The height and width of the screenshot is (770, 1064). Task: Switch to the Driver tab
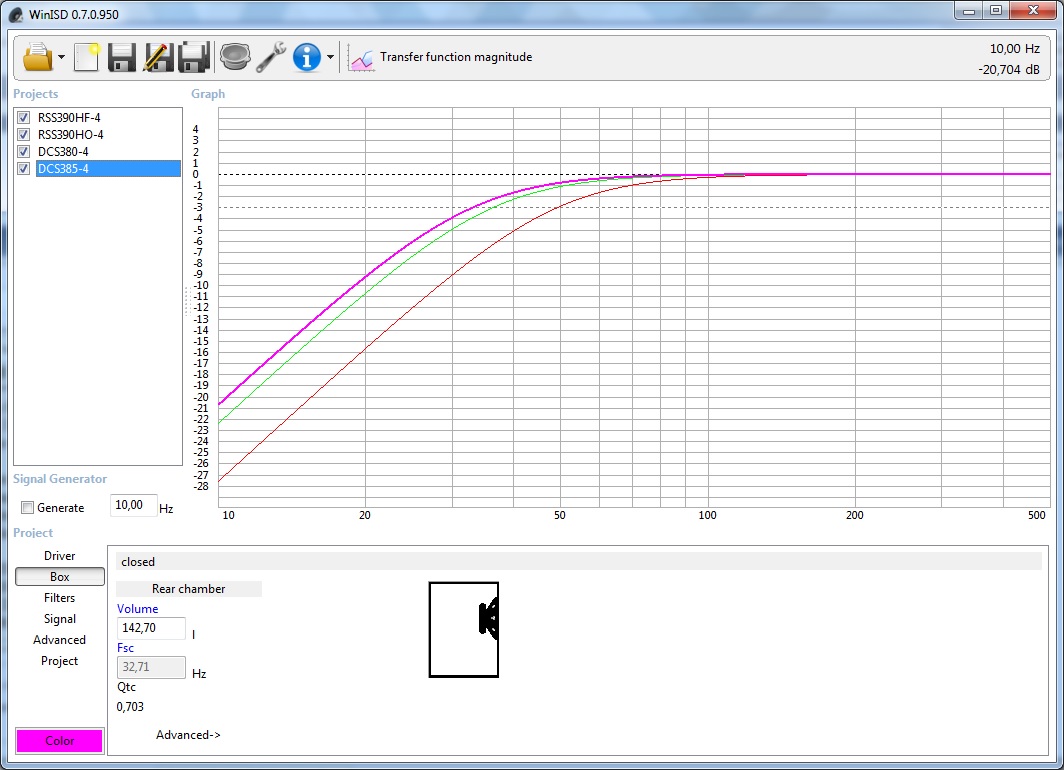pos(60,556)
